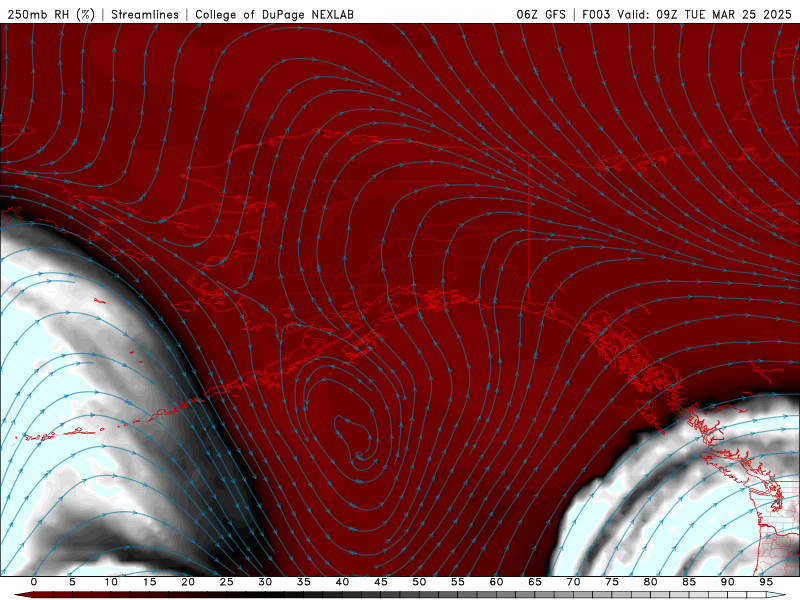Click the '40' value on color scale

coord(342,582)
